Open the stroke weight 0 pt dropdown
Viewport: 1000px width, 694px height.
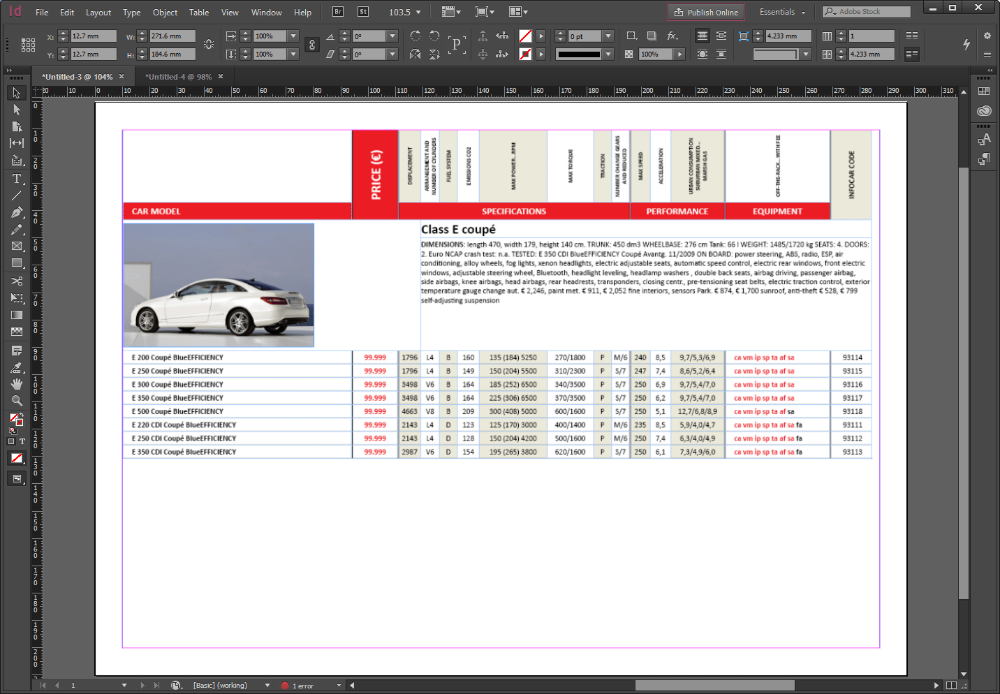(x=608, y=36)
